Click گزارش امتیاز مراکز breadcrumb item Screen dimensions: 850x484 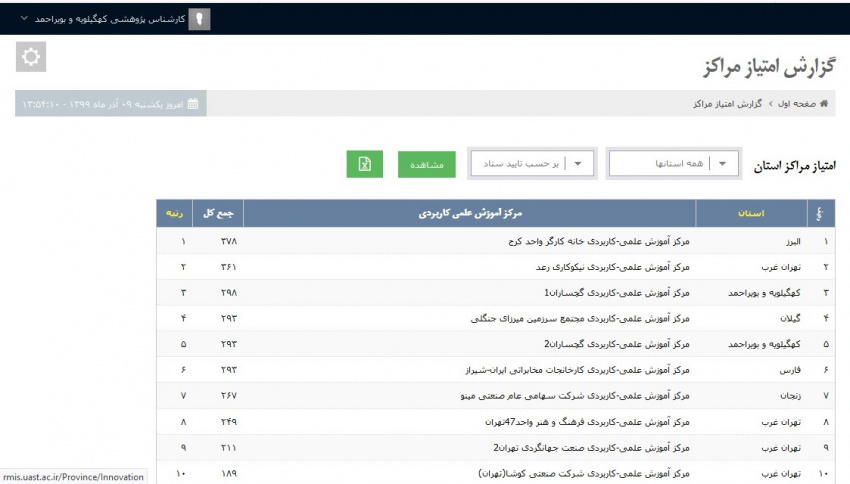(x=727, y=104)
